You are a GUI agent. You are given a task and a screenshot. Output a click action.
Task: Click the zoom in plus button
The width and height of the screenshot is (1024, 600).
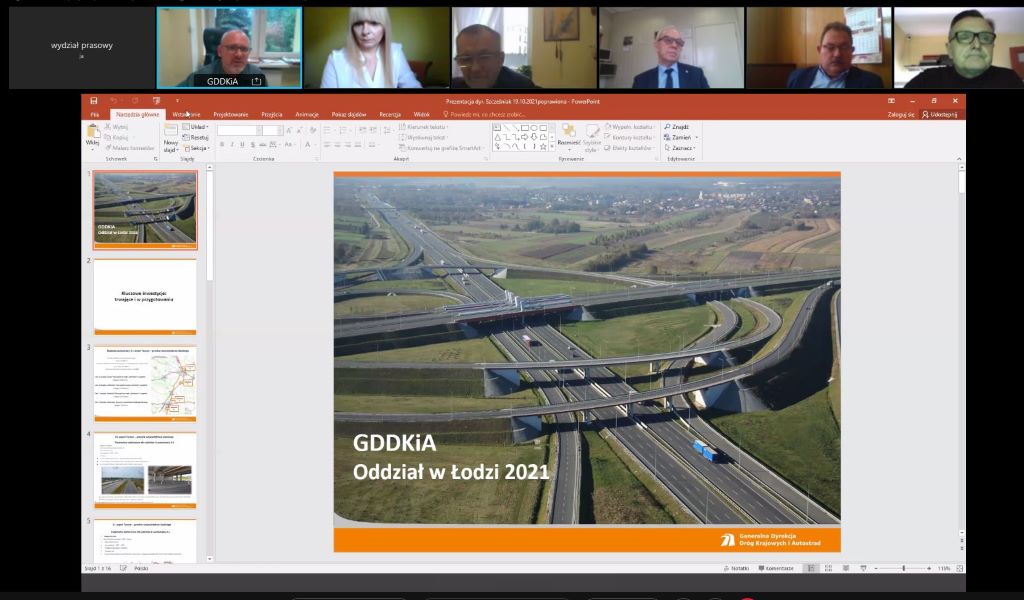point(929,569)
